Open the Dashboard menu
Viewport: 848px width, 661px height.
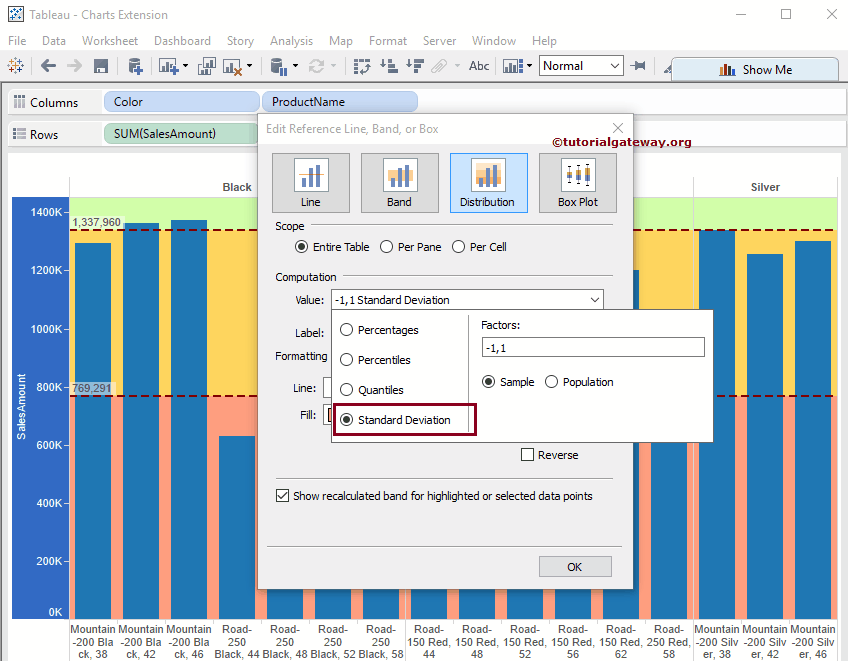pyautogui.click(x=182, y=41)
